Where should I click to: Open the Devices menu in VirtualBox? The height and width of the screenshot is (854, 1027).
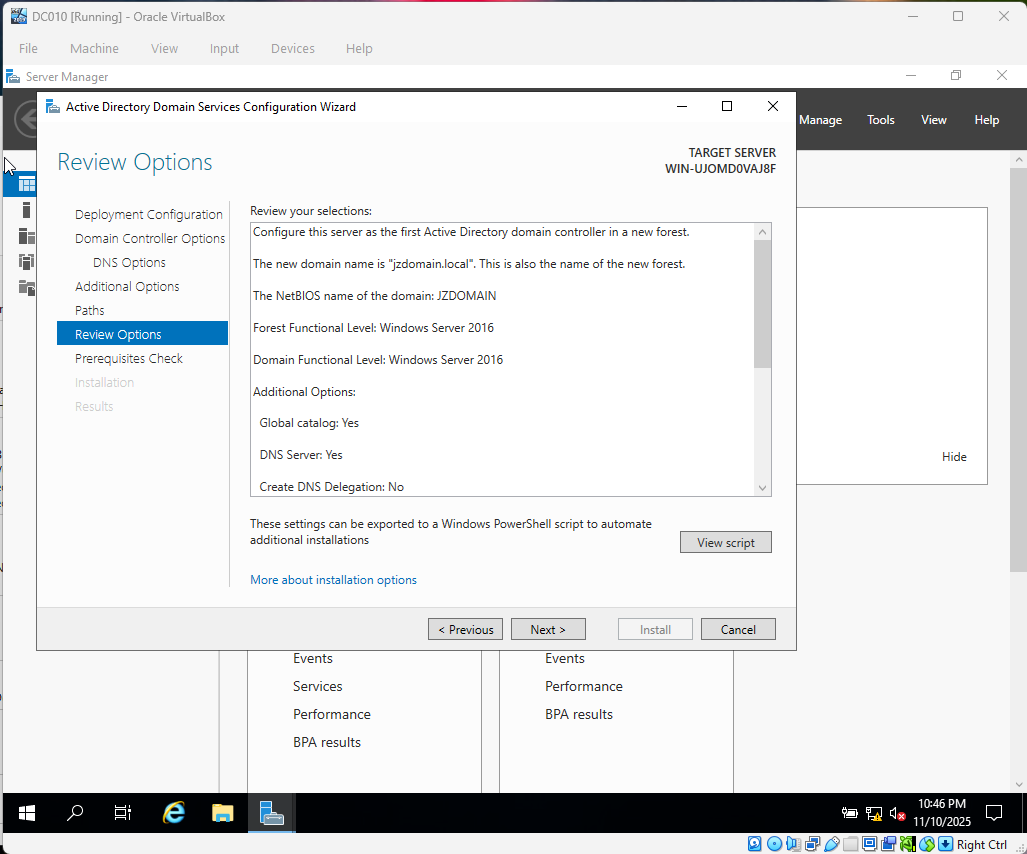[292, 48]
